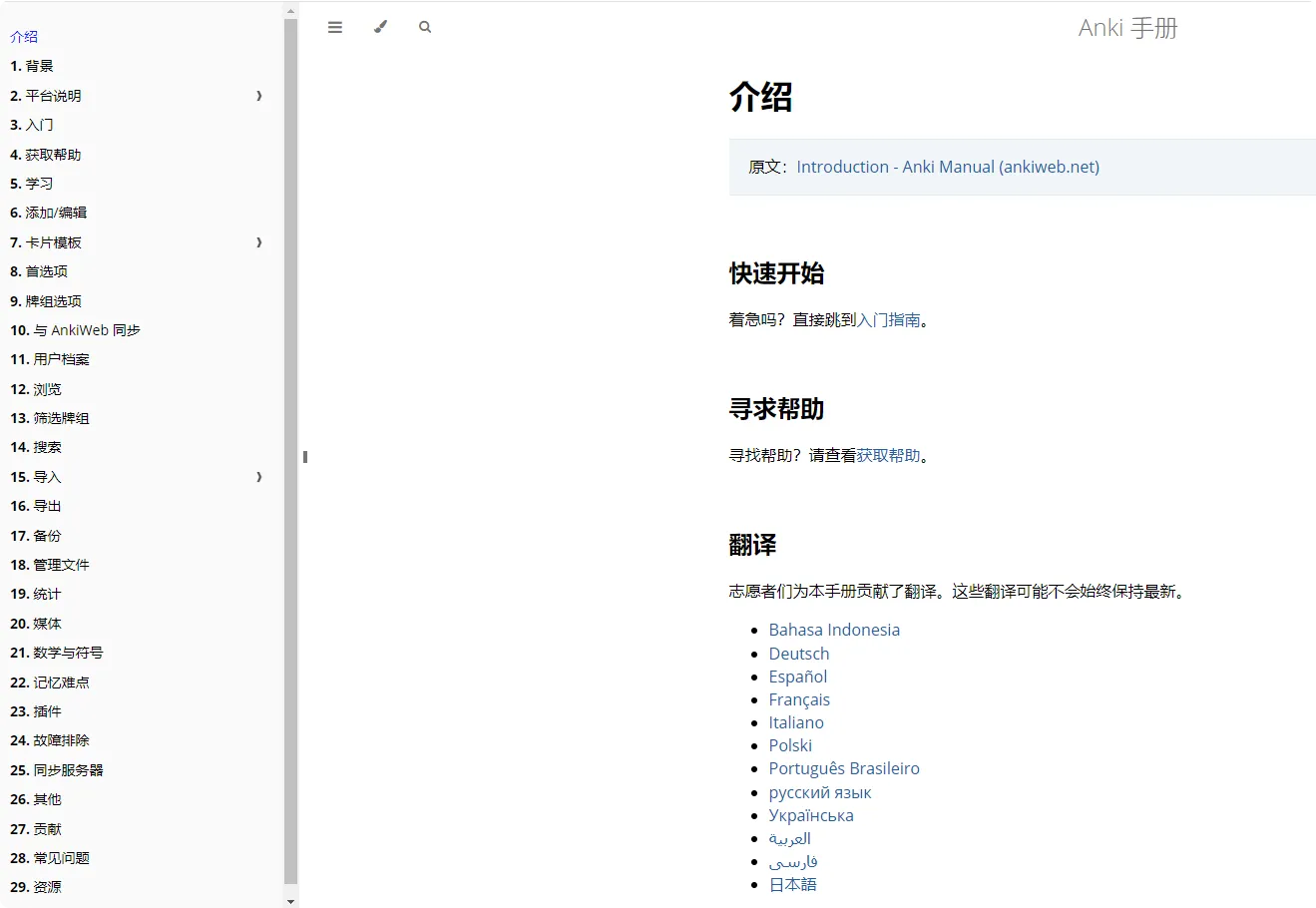Click the 寻求帮助 section heading

pos(777,409)
